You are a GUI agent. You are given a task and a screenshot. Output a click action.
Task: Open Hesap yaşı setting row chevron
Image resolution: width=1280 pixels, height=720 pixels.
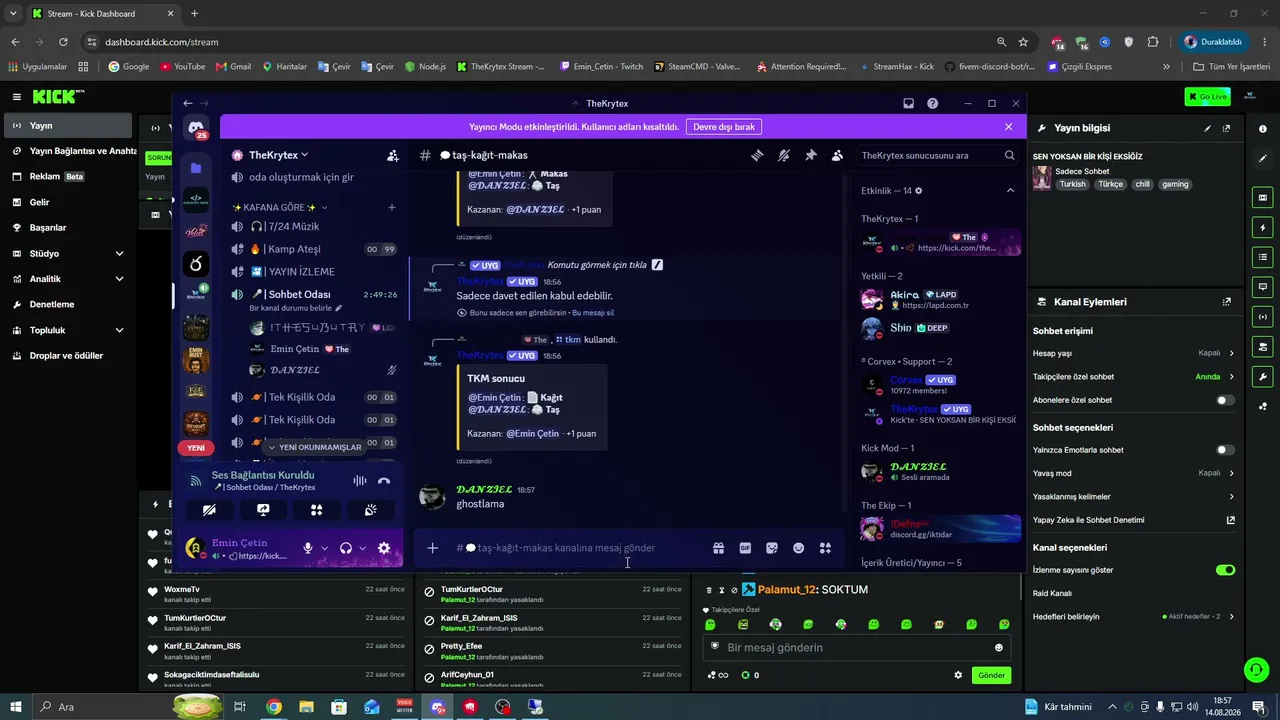click(1231, 353)
